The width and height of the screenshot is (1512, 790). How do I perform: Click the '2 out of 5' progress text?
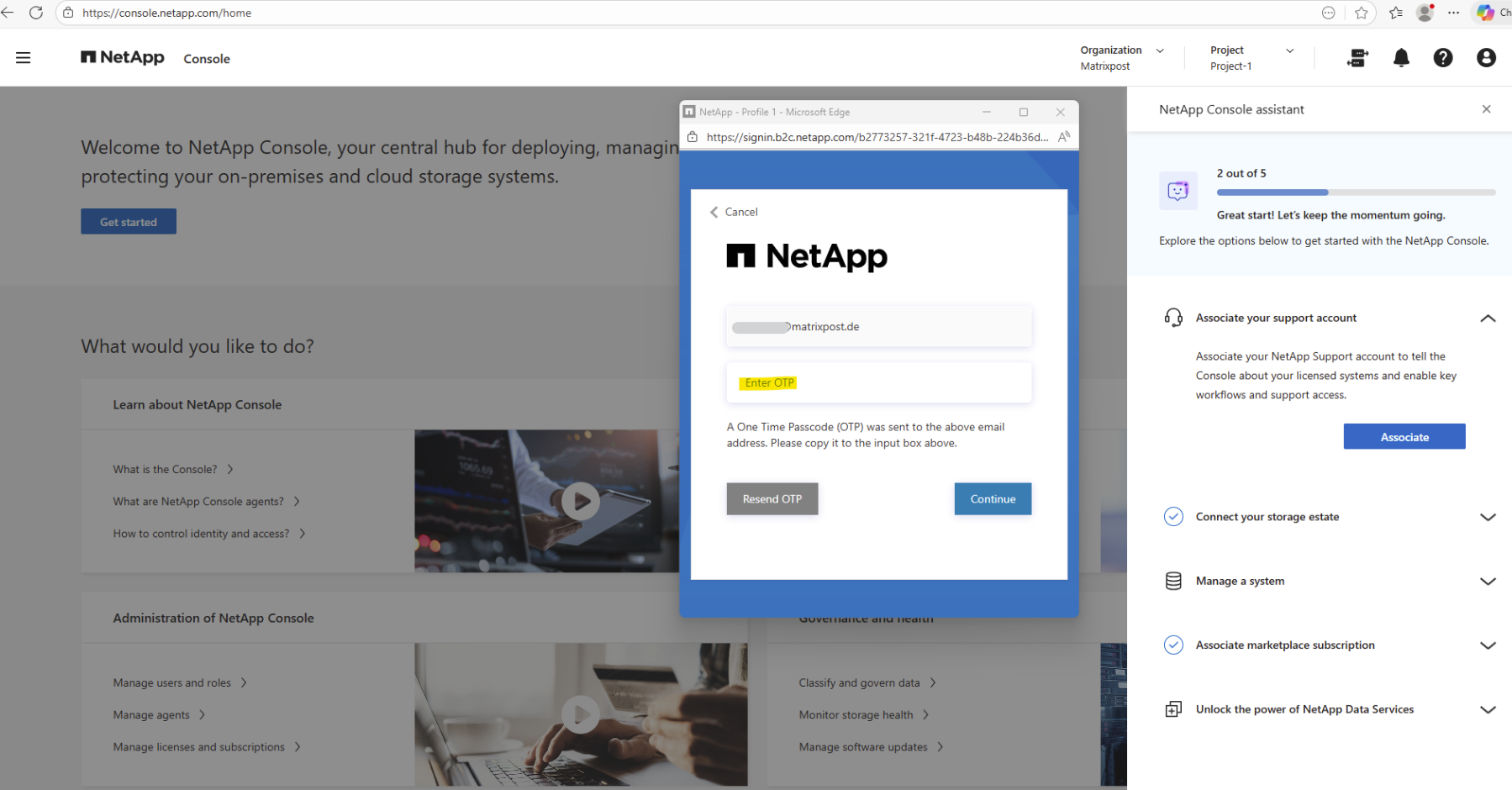click(1241, 173)
